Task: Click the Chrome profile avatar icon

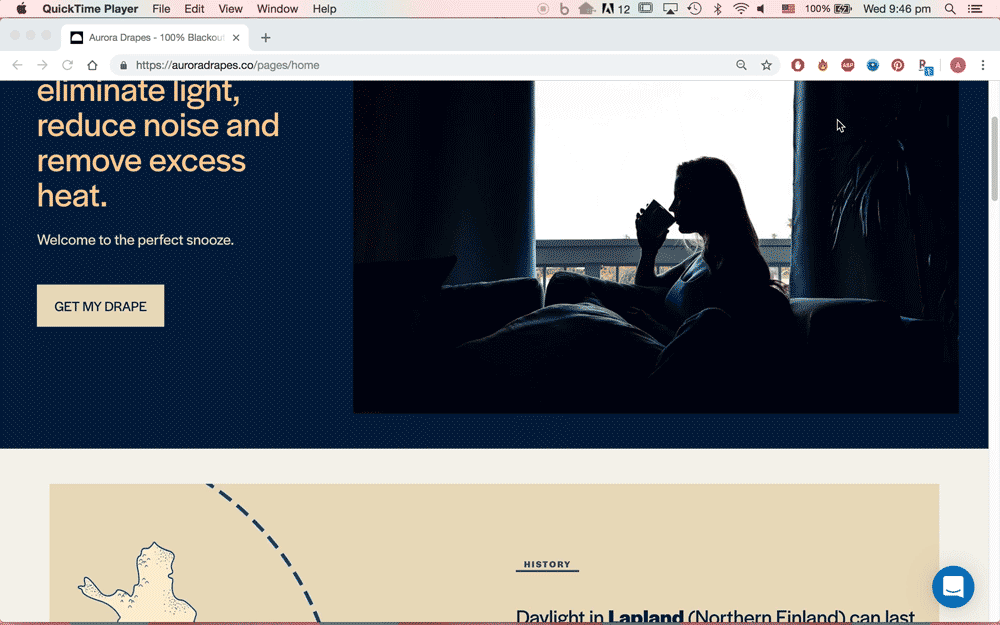Action: (957, 64)
